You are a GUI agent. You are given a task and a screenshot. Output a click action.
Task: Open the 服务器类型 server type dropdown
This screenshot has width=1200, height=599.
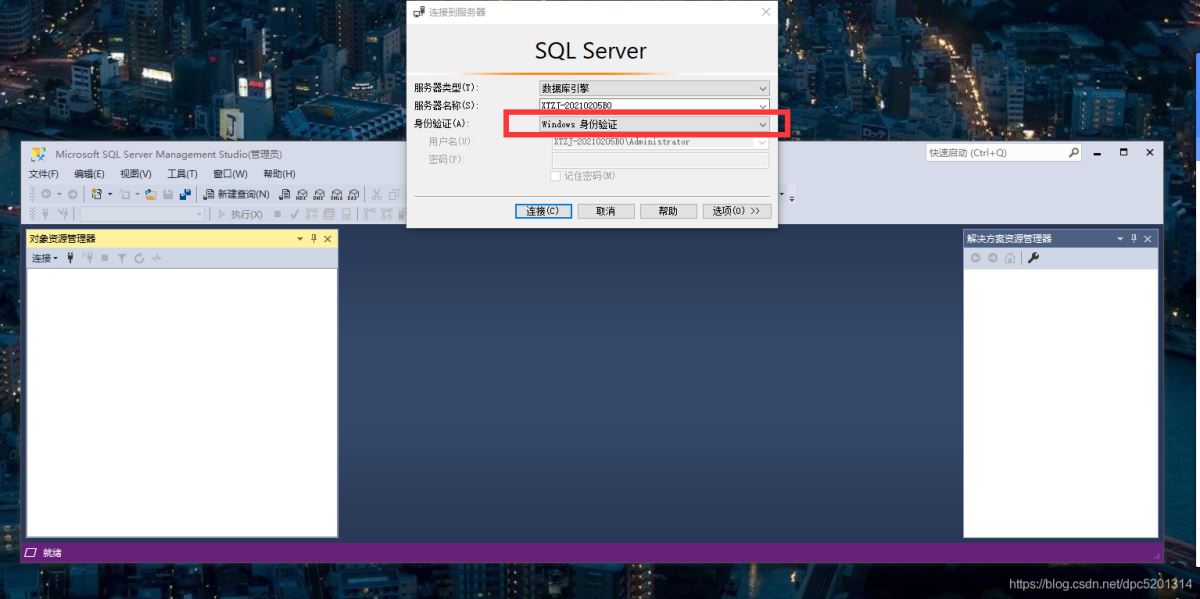pos(762,87)
